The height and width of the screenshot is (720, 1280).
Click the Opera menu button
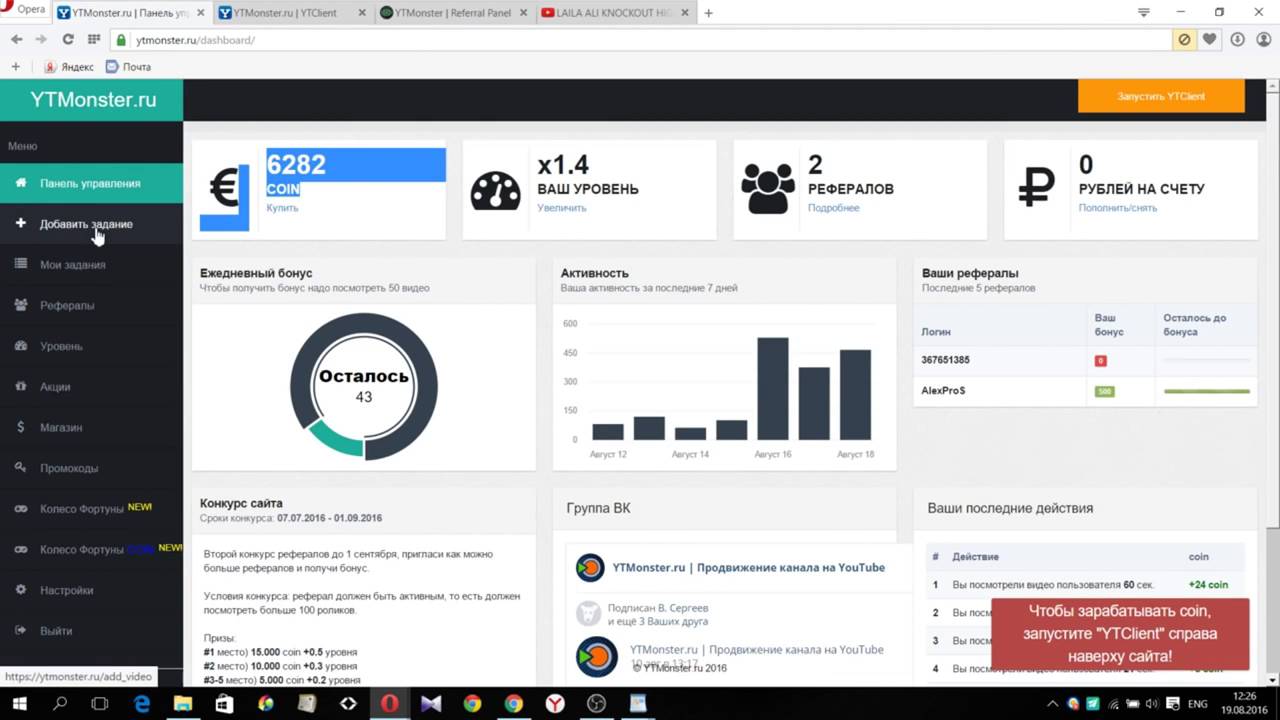(25, 11)
